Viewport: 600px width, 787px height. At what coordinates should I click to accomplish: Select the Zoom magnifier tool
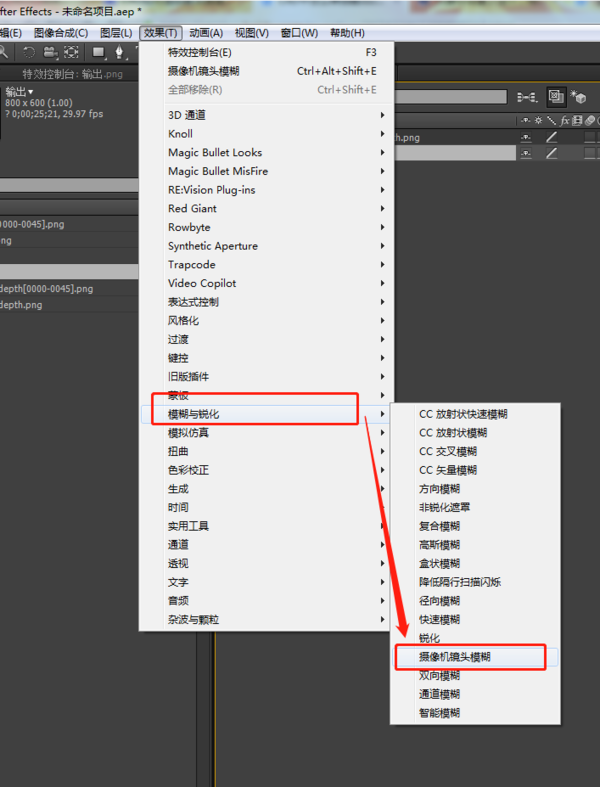click(3, 52)
